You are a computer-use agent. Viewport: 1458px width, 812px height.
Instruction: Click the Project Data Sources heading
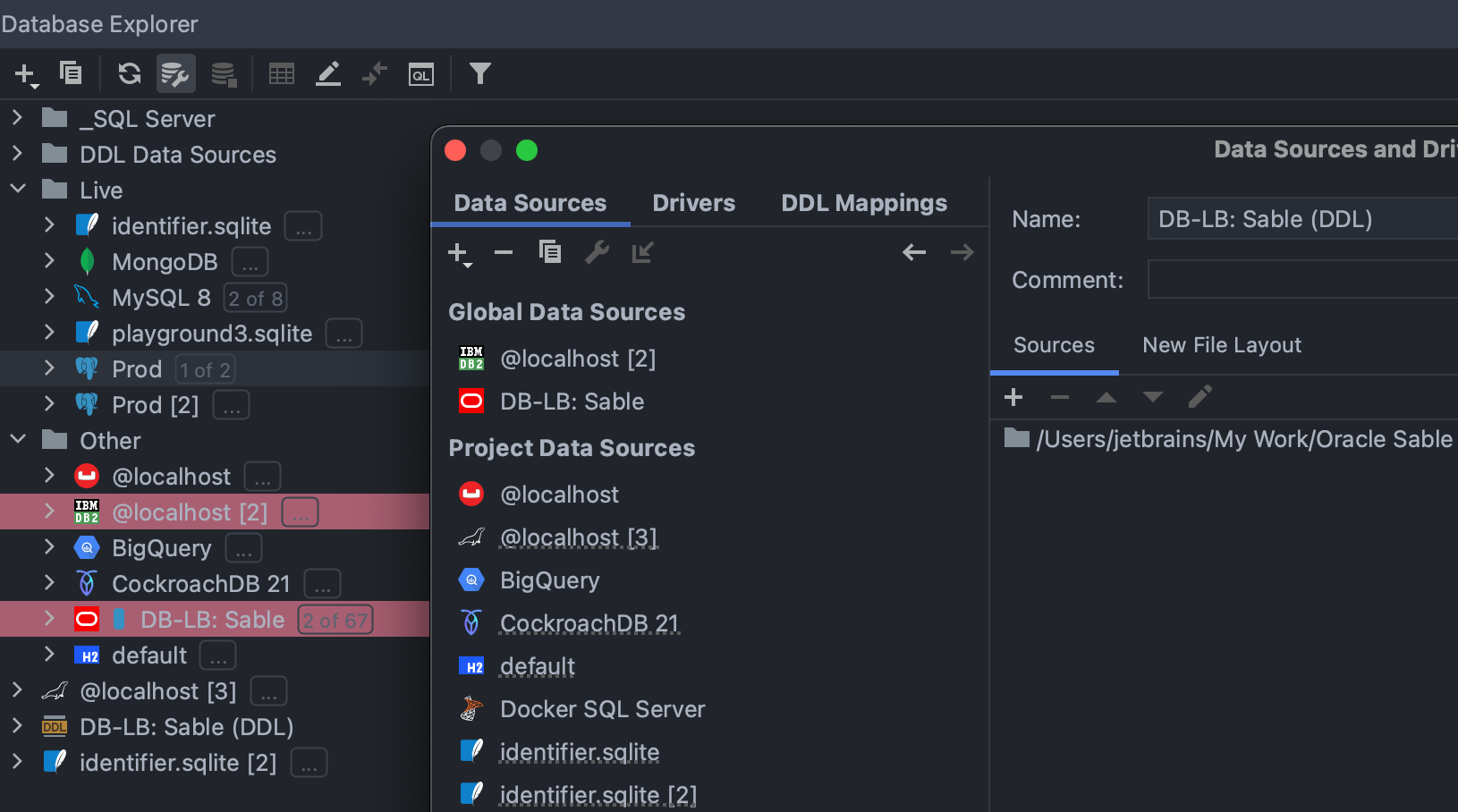point(572,448)
